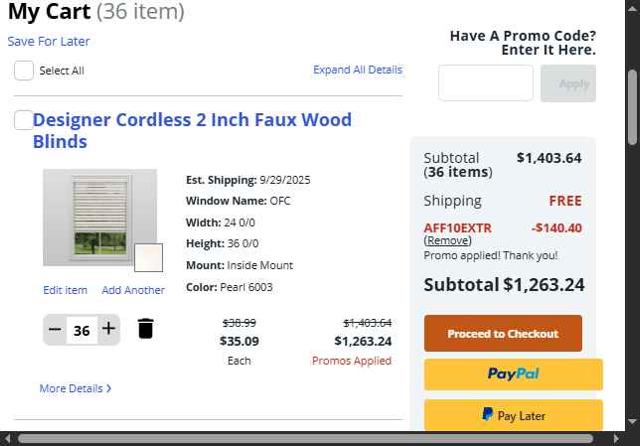Open the Edit Item link
640x446 pixels.
point(65,290)
